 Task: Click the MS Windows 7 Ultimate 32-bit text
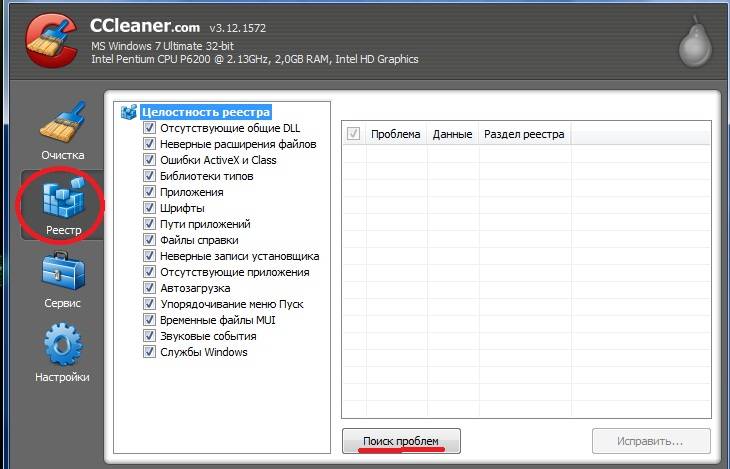point(162,46)
